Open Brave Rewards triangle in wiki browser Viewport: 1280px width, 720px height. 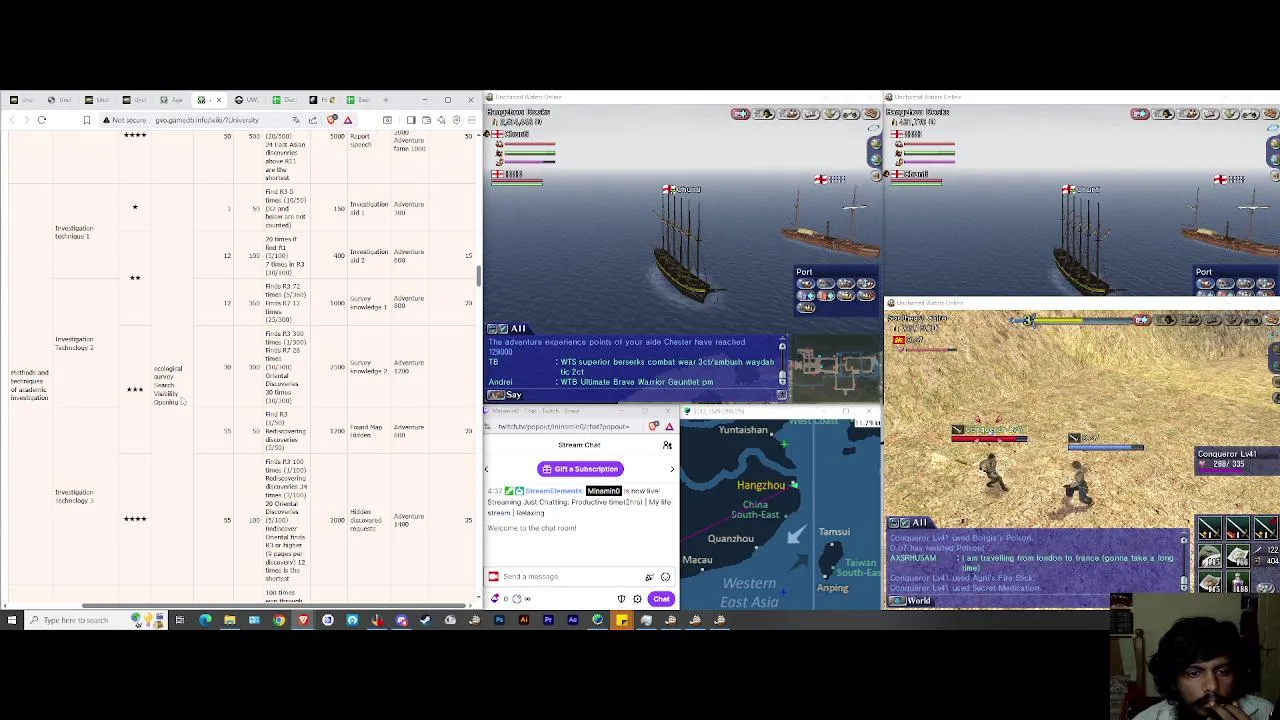click(348, 120)
